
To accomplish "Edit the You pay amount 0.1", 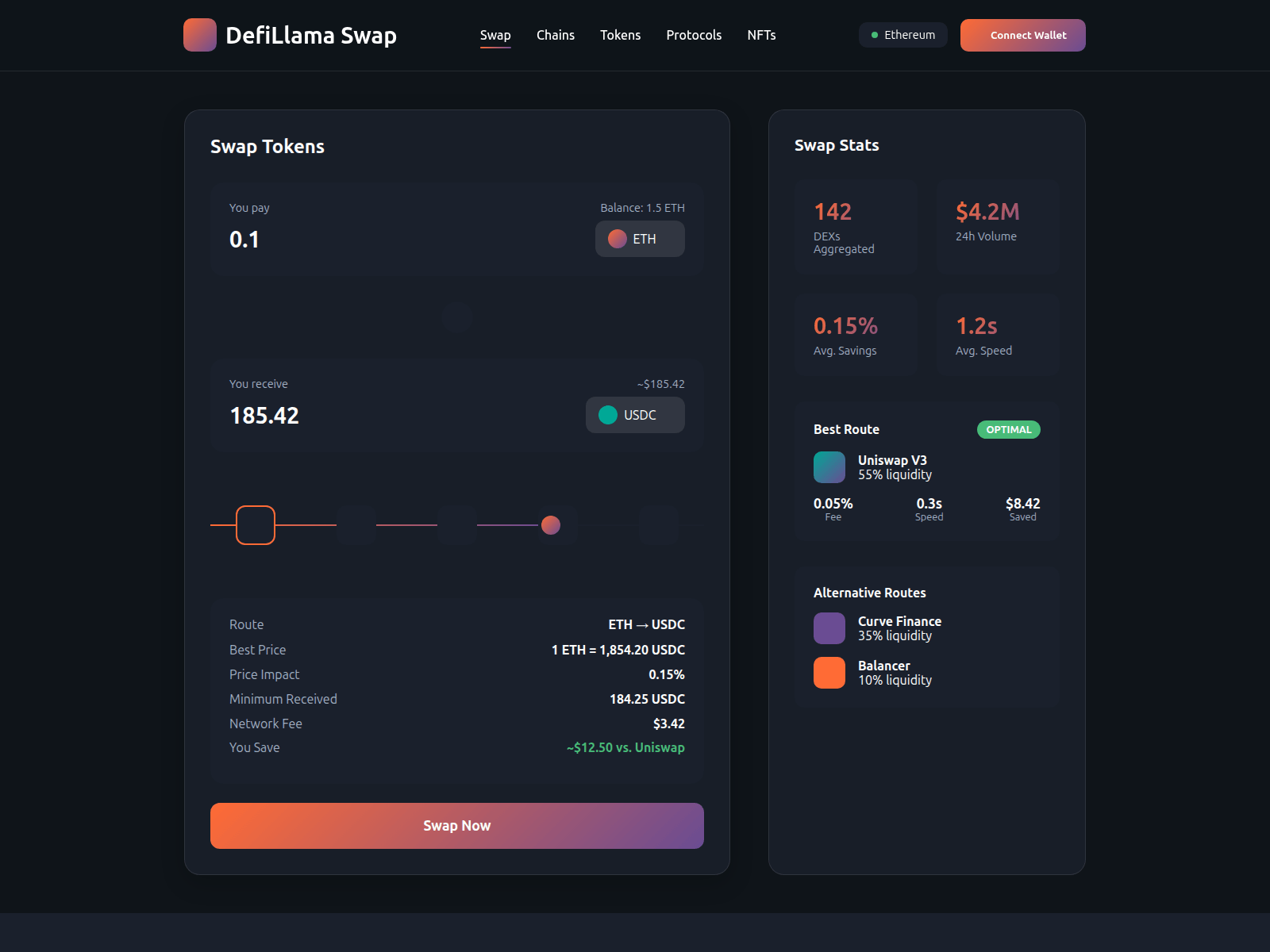I will [x=244, y=239].
